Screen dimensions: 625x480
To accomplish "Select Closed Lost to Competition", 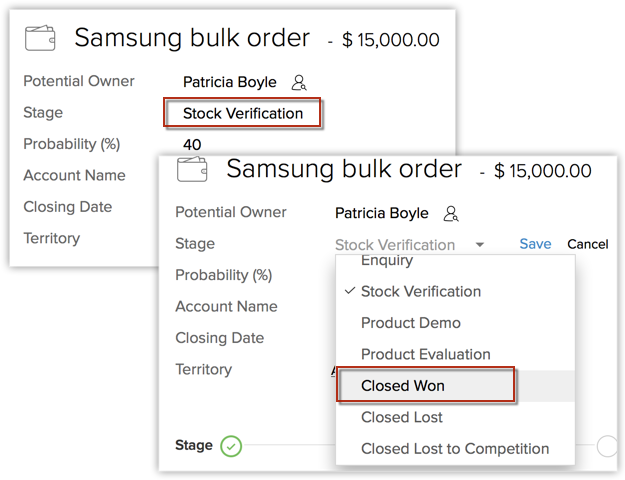I will pyautogui.click(x=455, y=449).
